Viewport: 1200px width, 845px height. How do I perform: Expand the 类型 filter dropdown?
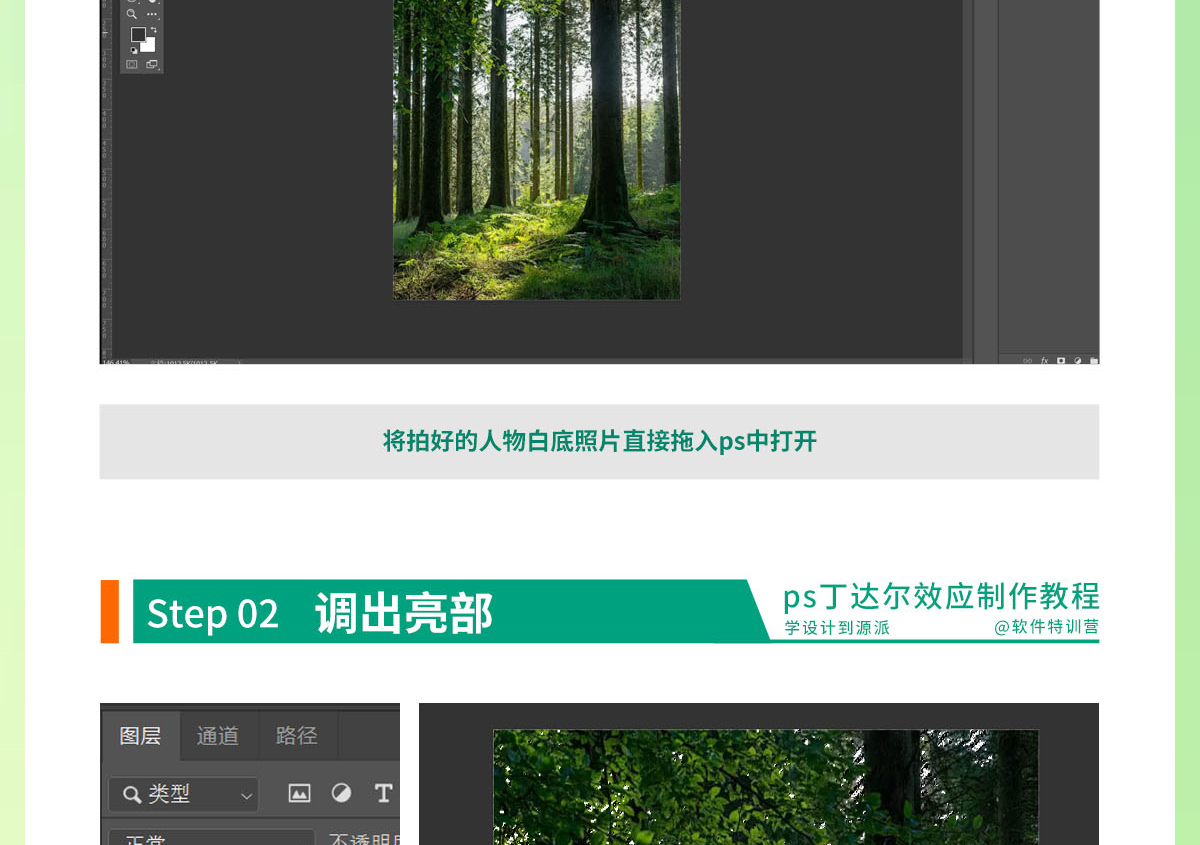[x=184, y=794]
